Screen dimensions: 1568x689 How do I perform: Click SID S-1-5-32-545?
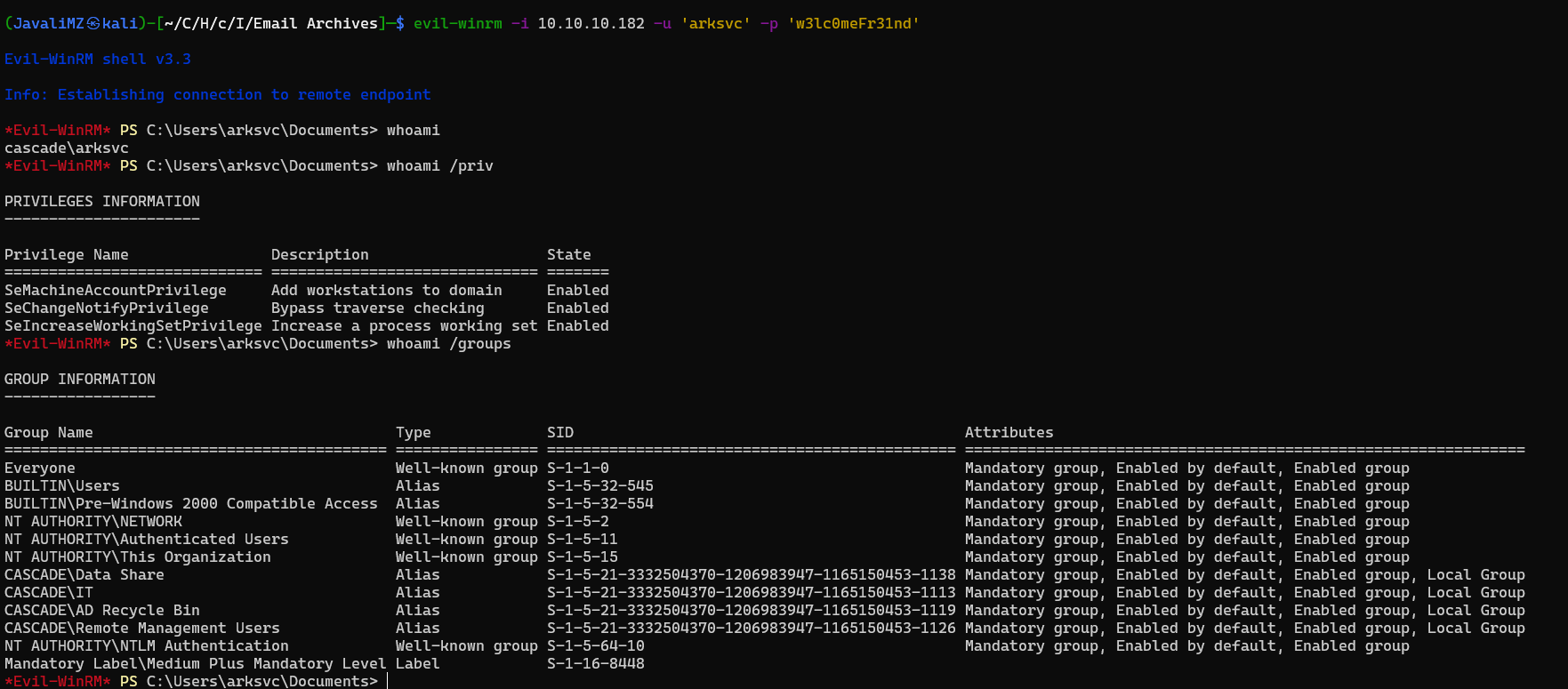click(x=600, y=485)
